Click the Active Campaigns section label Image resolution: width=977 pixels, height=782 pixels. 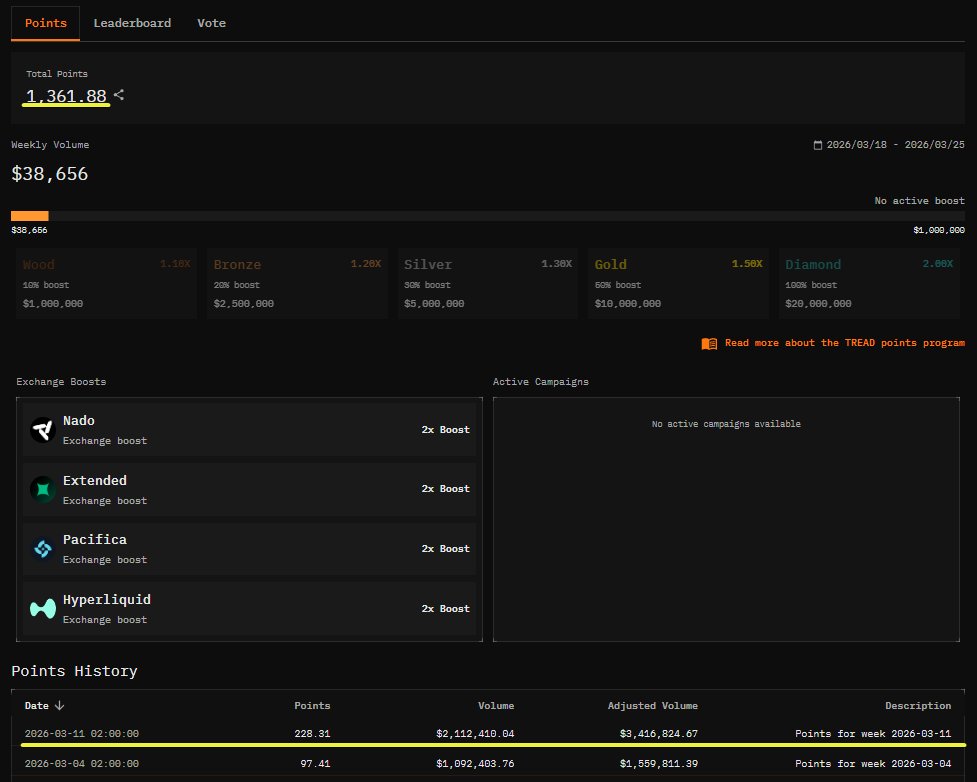click(541, 381)
